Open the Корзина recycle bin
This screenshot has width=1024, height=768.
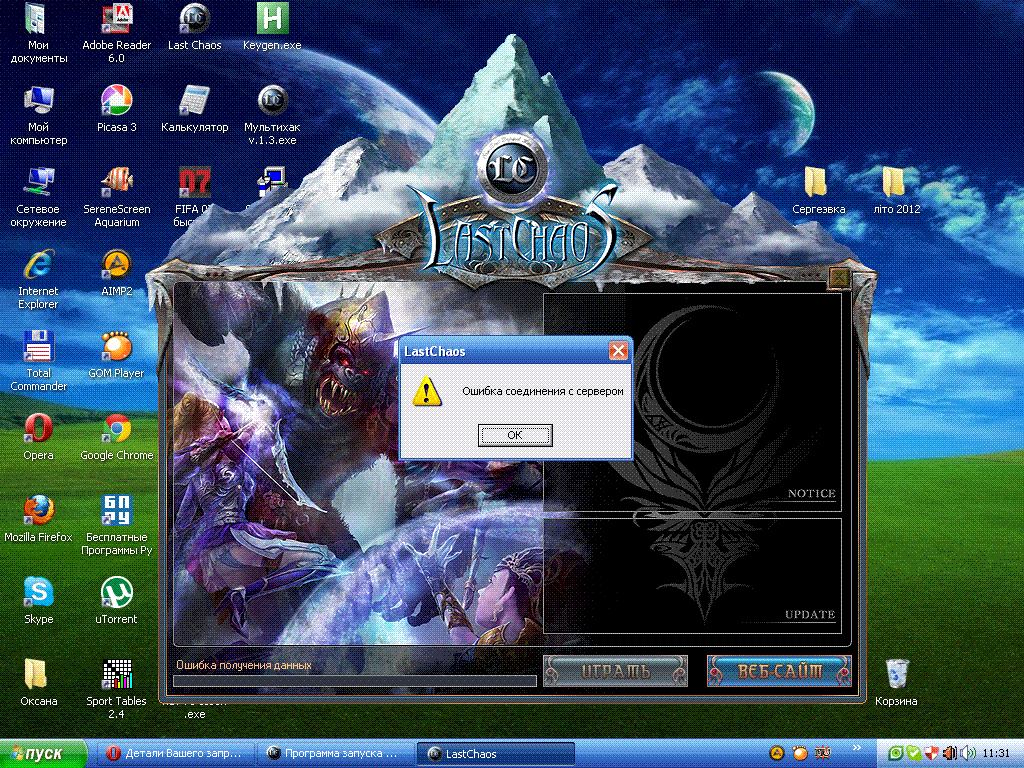tap(896, 682)
